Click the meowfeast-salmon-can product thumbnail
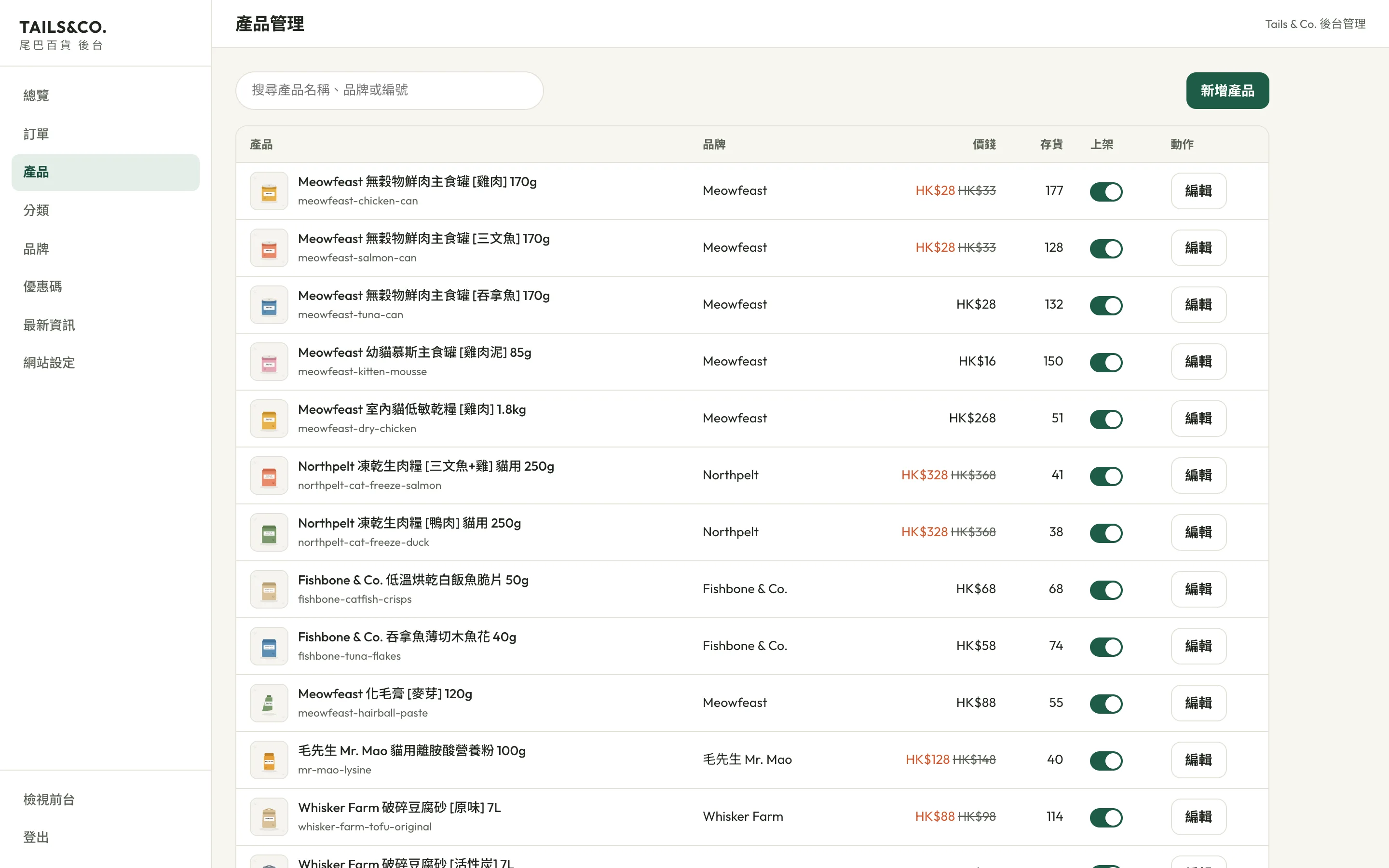1389x868 pixels. tap(269, 248)
